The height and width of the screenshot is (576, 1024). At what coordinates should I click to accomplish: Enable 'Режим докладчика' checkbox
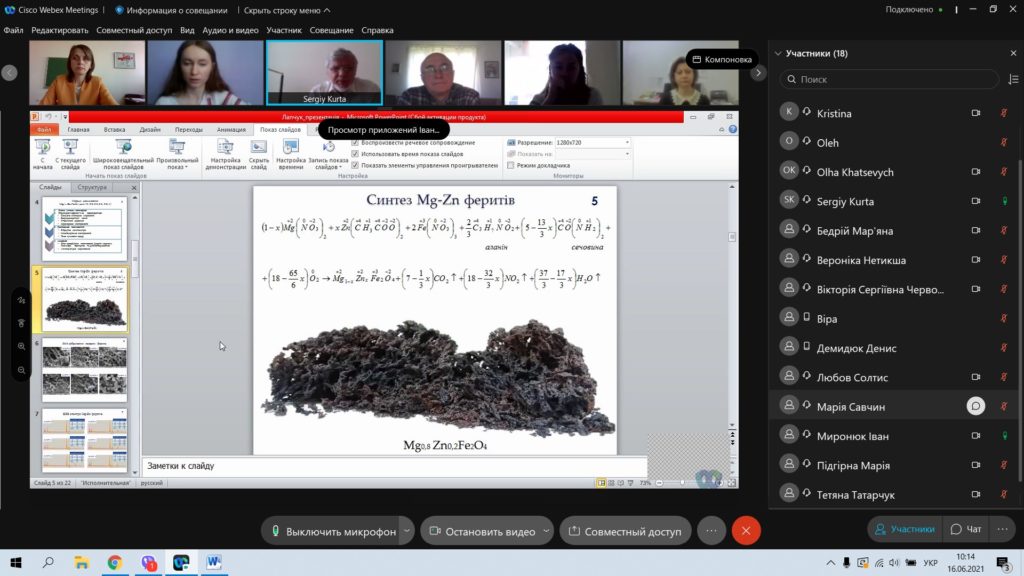511,165
